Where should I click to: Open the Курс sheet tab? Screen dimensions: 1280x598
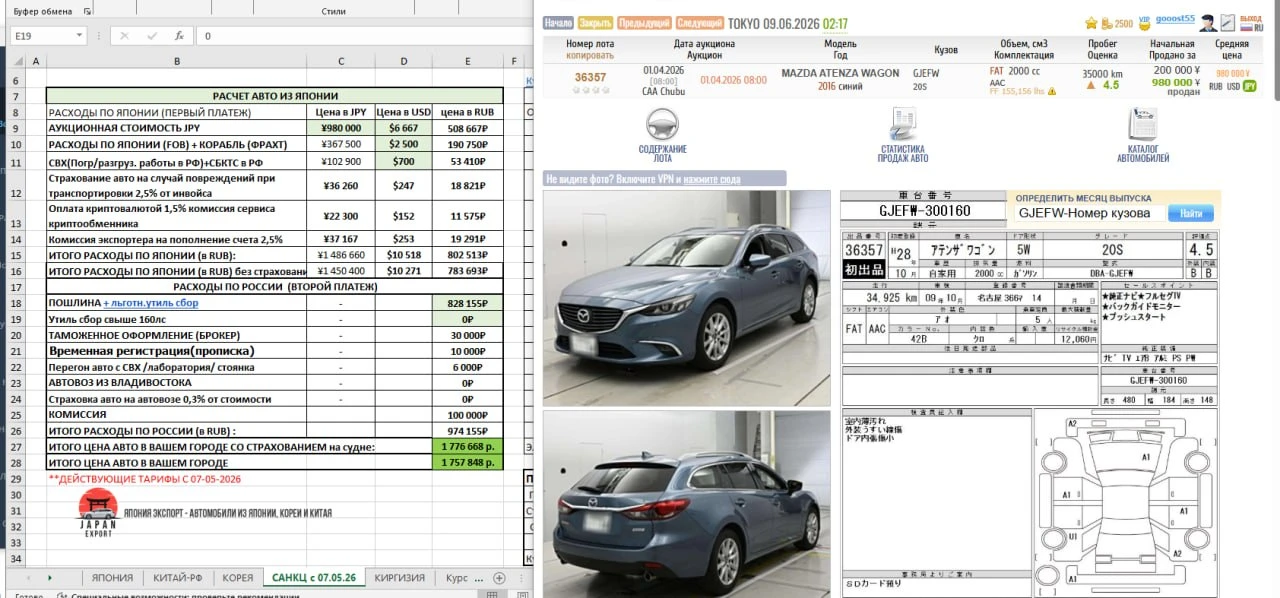coord(457,578)
